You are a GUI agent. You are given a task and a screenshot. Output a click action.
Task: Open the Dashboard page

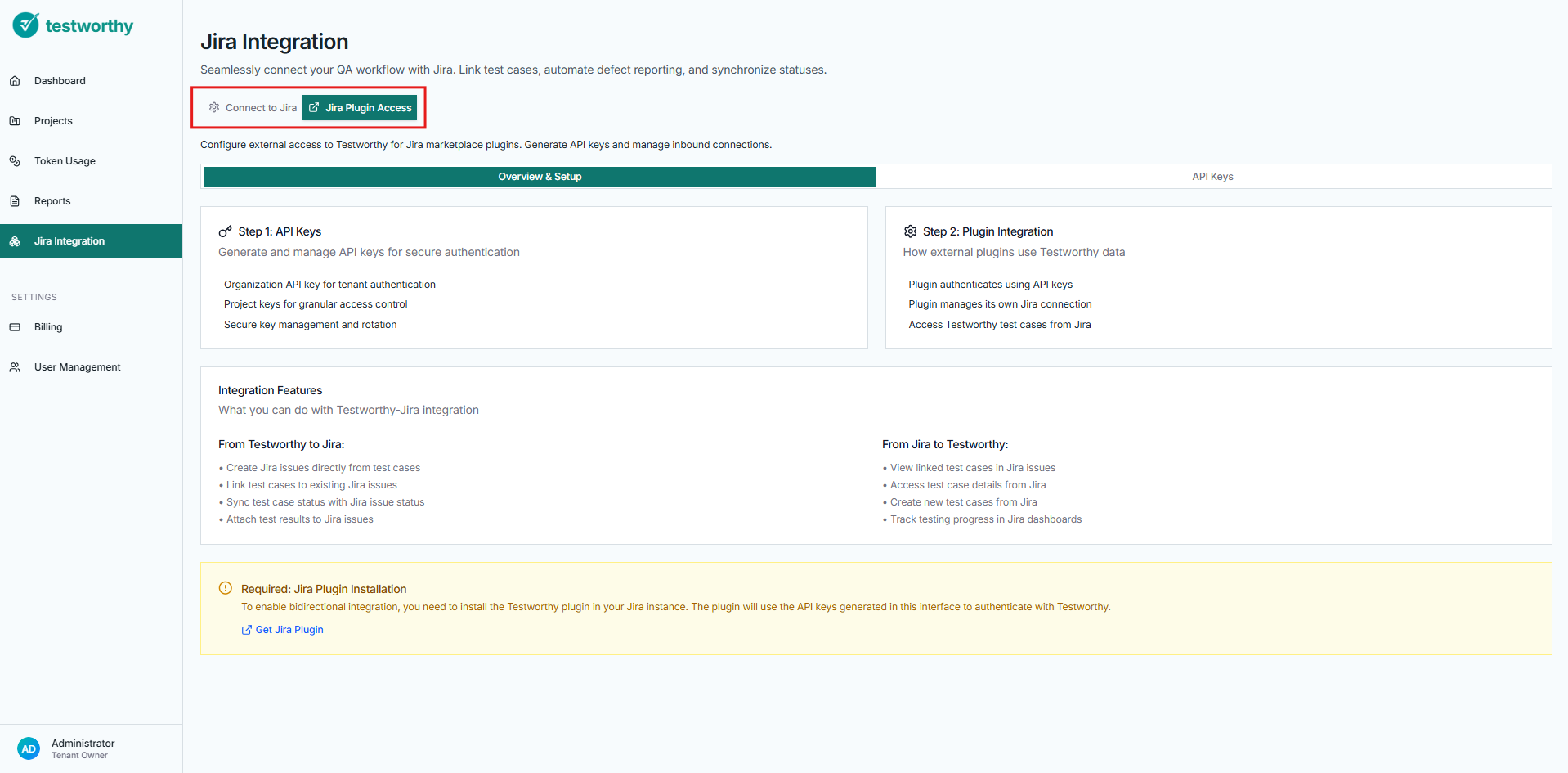91,81
